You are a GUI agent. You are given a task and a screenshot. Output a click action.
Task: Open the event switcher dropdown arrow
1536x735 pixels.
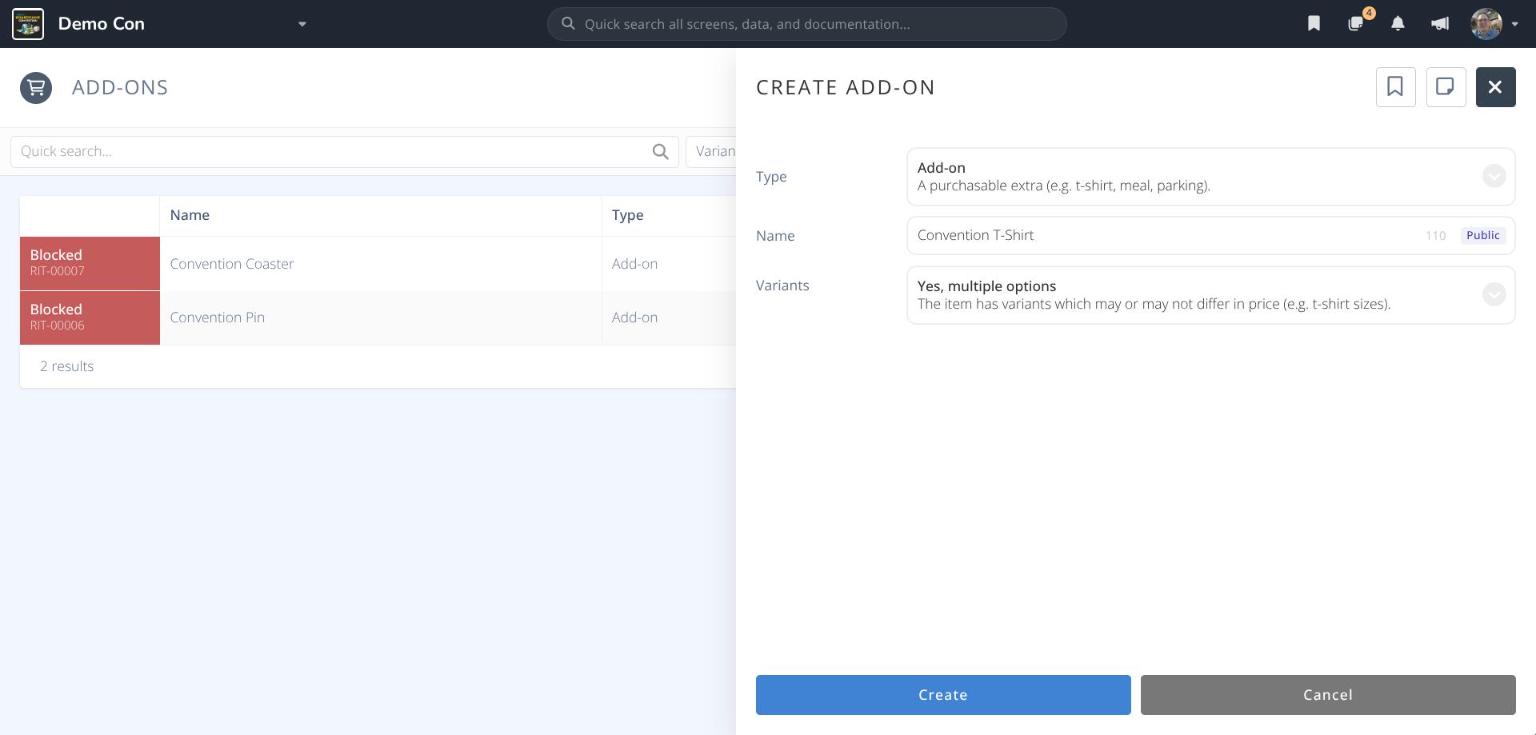pyautogui.click(x=302, y=24)
